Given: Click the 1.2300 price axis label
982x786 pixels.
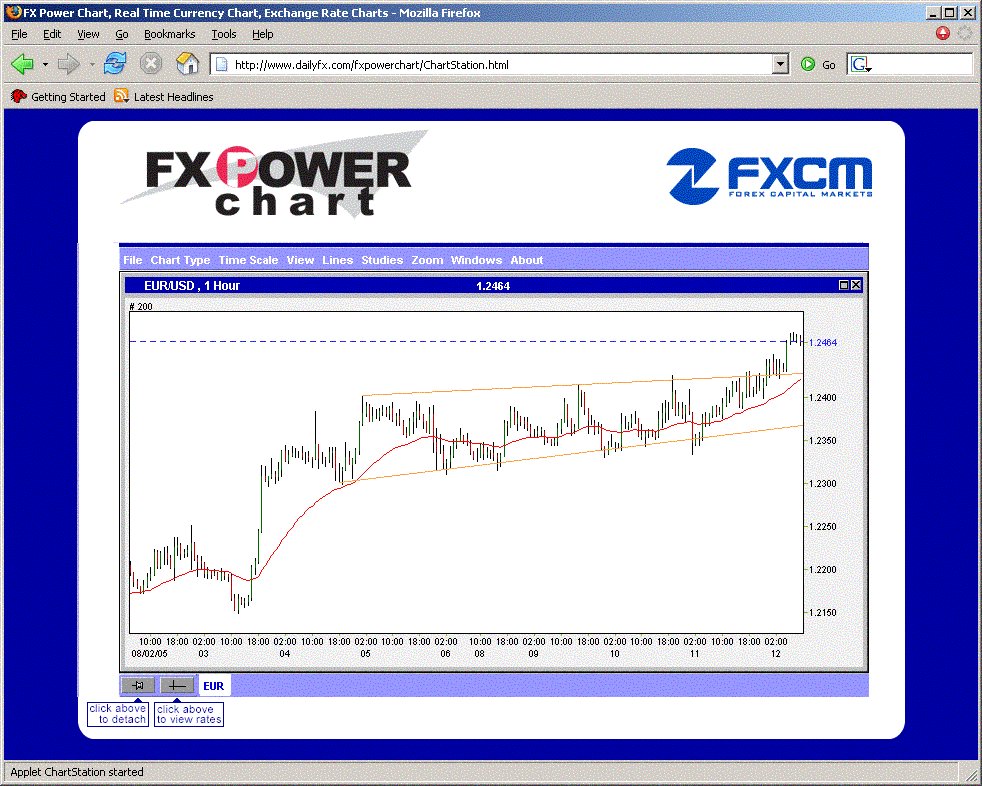Looking at the screenshot, I should coord(823,483).
